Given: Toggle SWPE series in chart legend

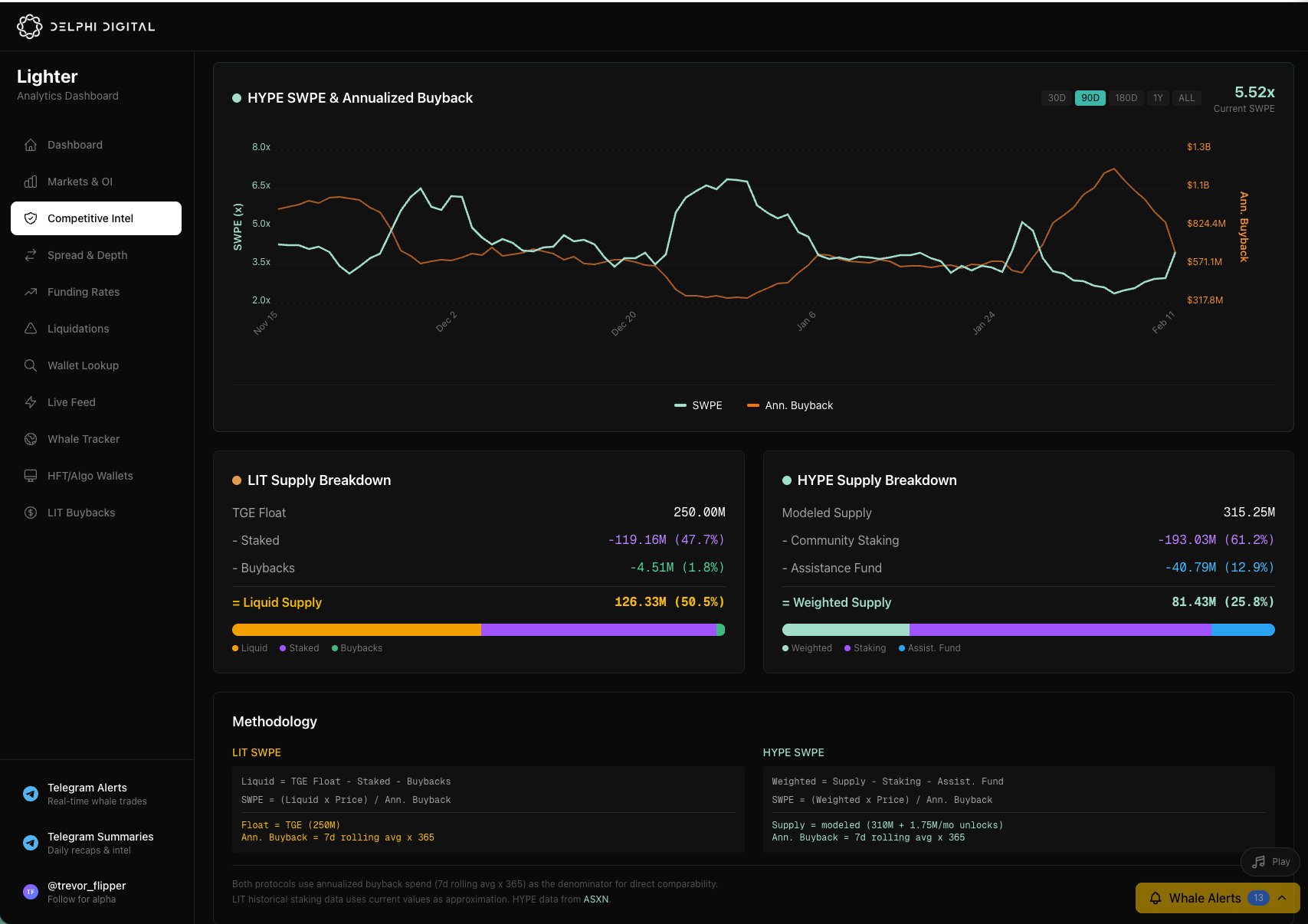Looking at the screenshot, I should [x=698, y=405].
